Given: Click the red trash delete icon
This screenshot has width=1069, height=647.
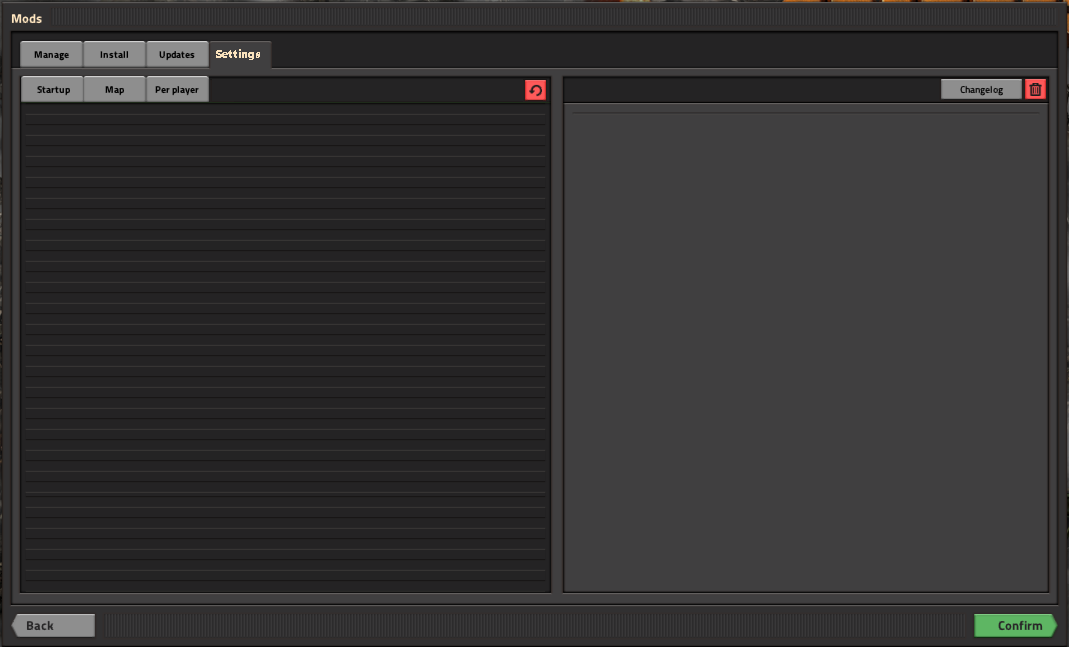Looking at the screenshot, I should pos(1035,89).
